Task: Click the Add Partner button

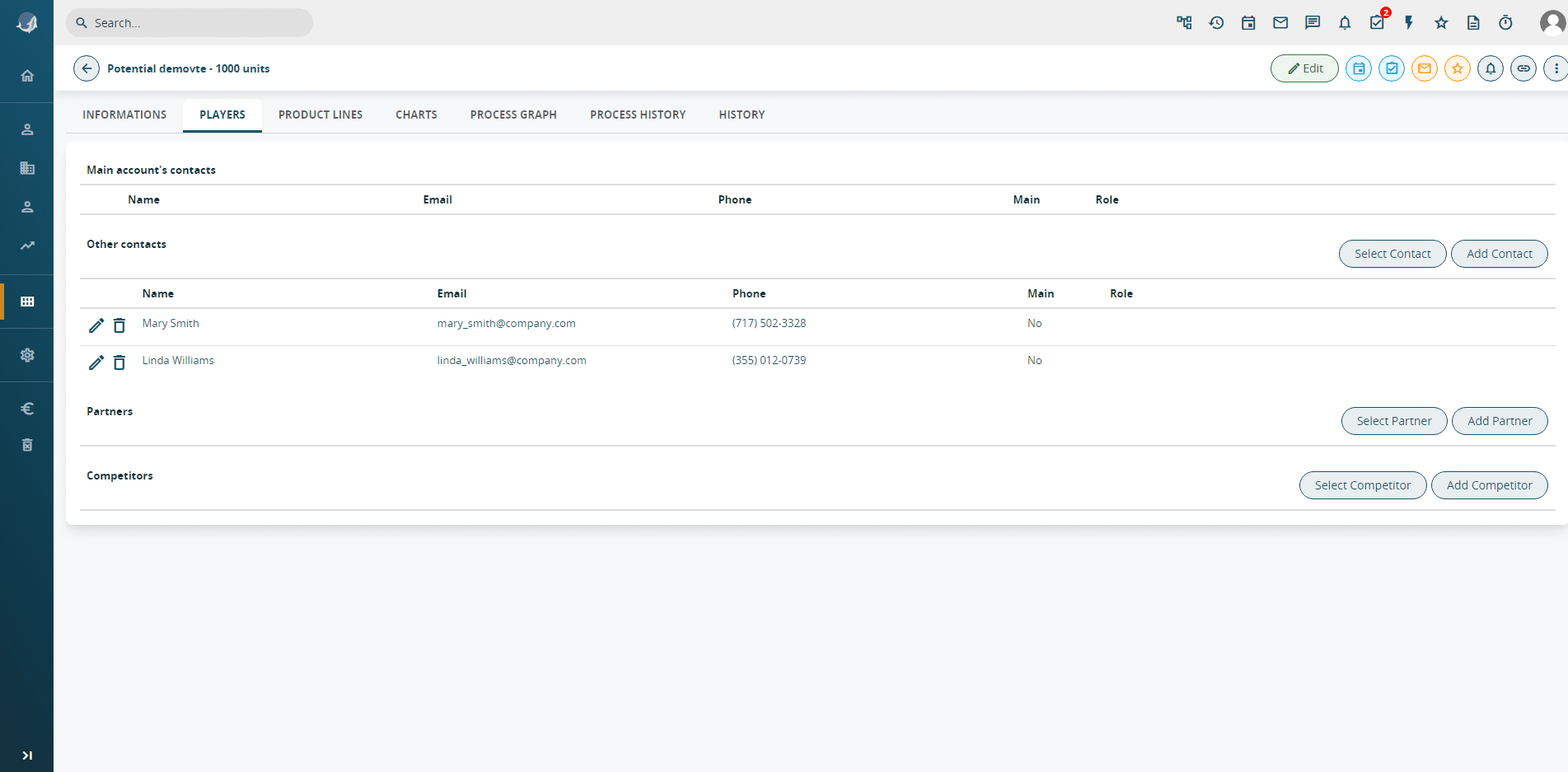Action: click(1500, 421)
